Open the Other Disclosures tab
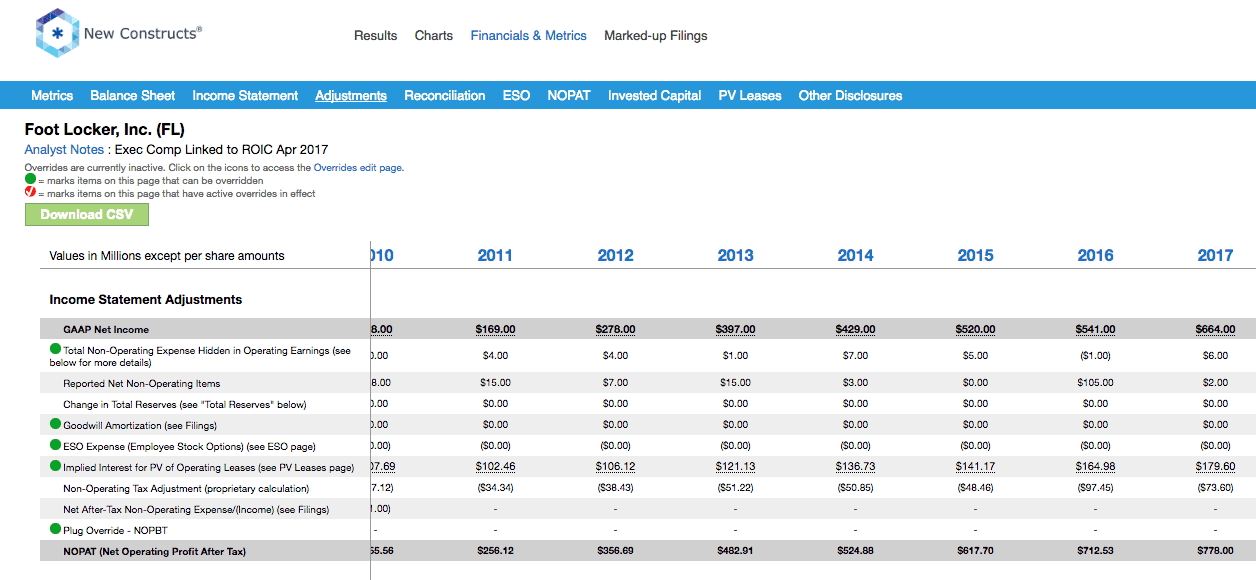The height and width of the screenshot is (580, 1256). tap(850, 96)
